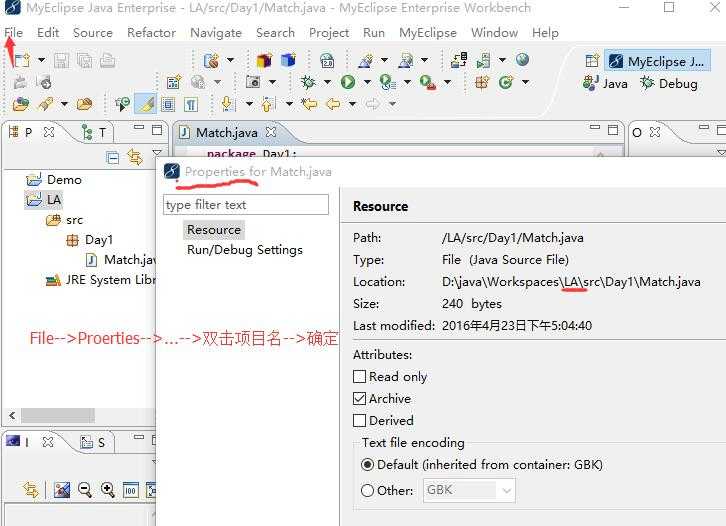Viewport: 726px width, 526px height.
Task: Open the Next Annotation dropdown arrow
Action: coord(249,104)
